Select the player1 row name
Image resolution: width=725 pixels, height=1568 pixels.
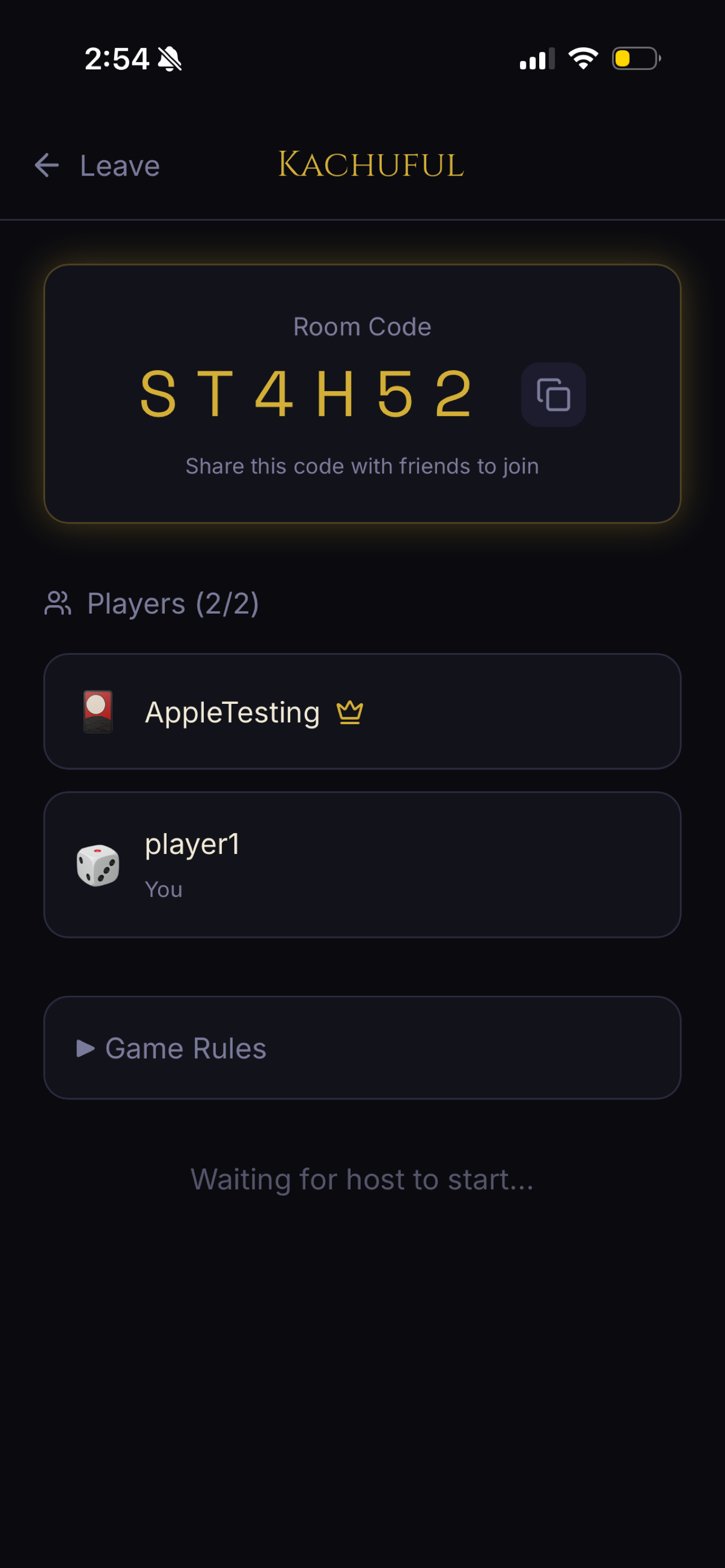(193, 844)
